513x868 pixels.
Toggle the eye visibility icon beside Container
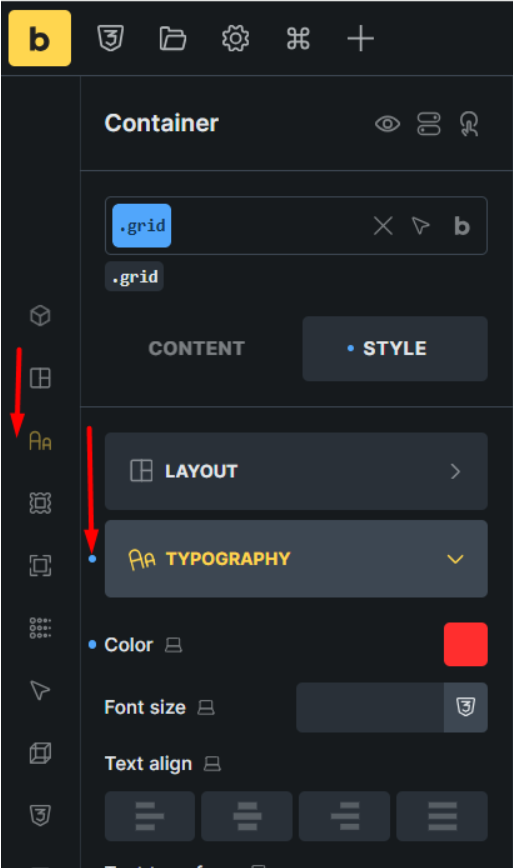coord(387,123)
